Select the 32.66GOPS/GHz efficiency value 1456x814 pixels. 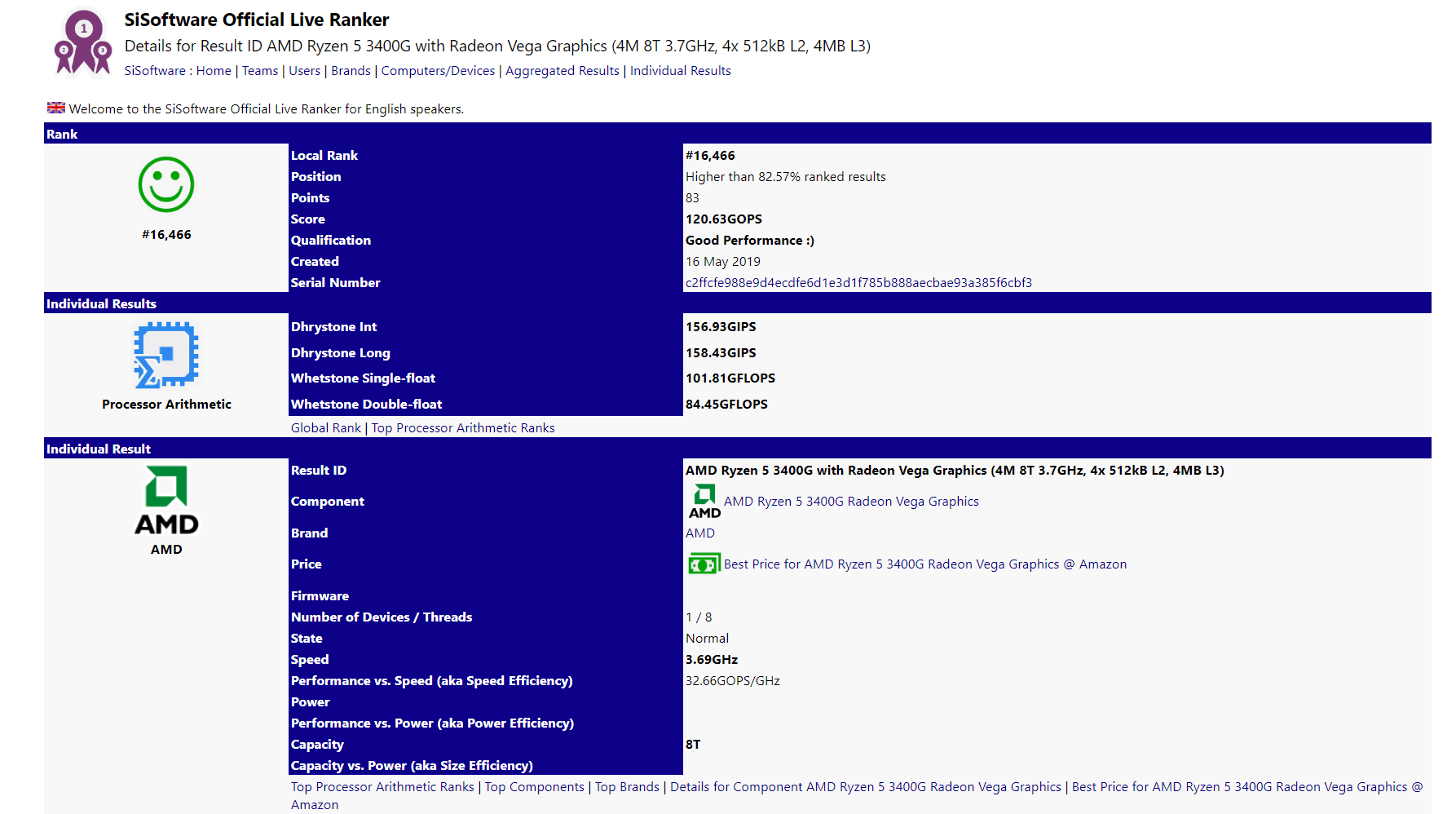click(733, 681)
